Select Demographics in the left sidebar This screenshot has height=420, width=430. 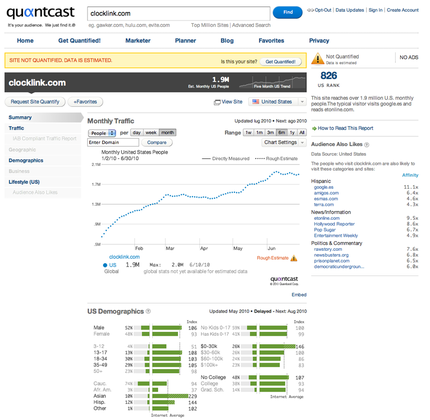click(x=26, y=160)
